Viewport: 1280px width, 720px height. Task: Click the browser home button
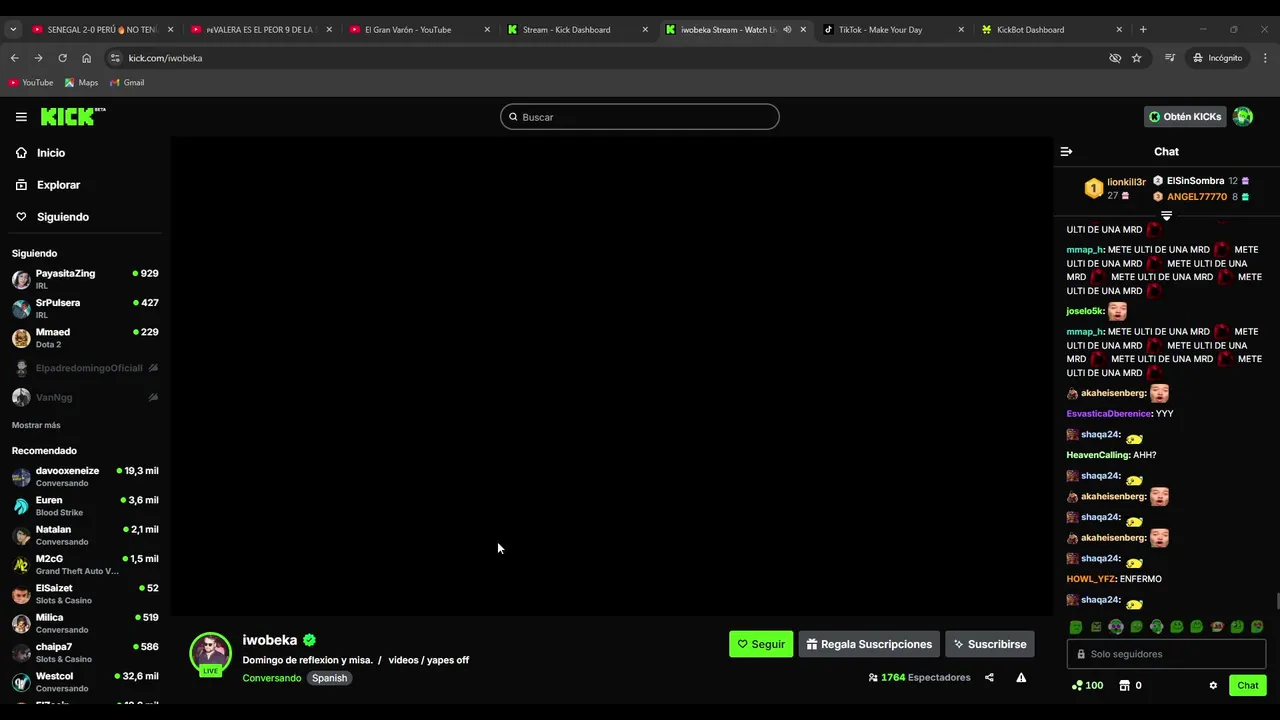86,58
